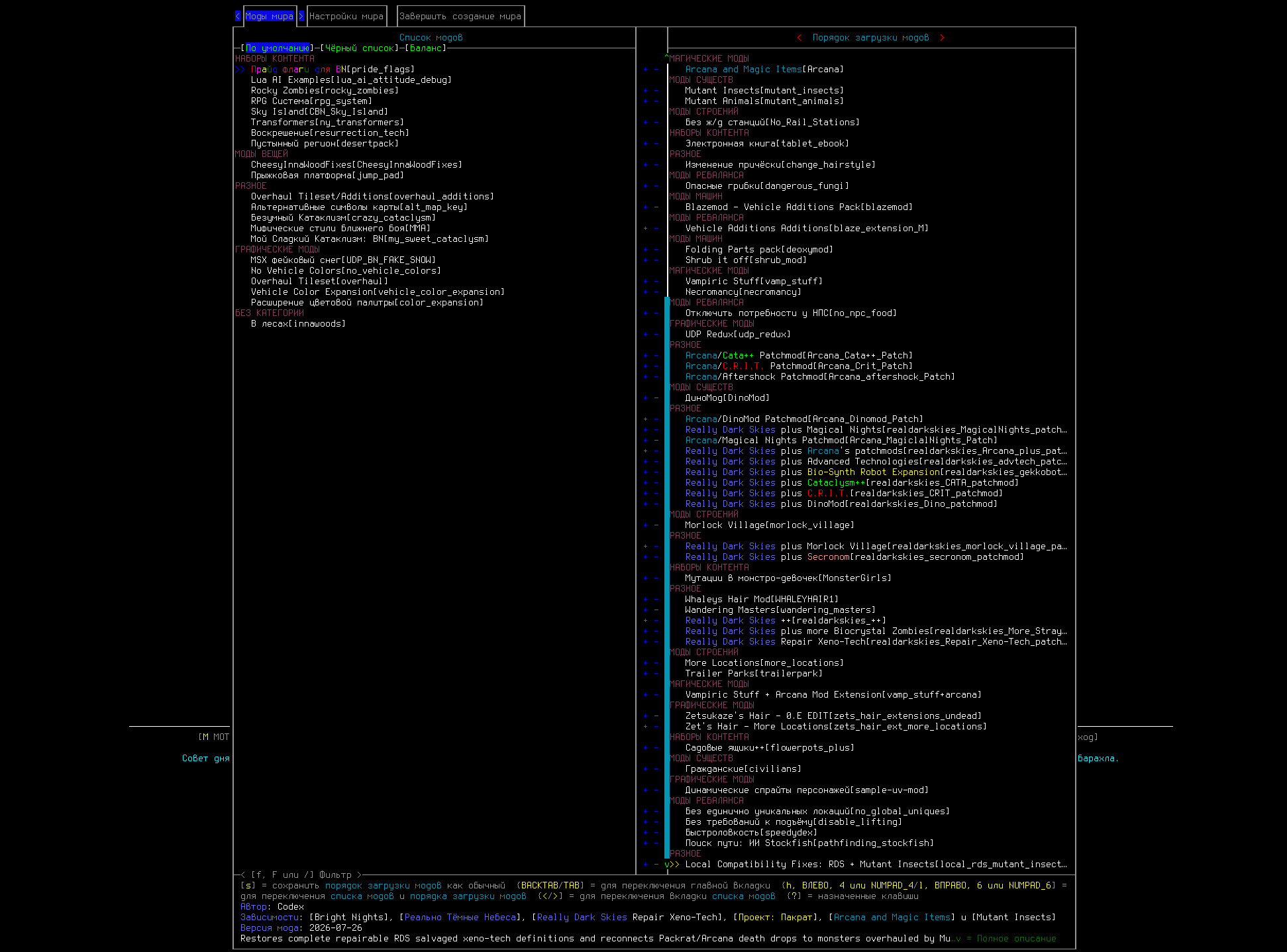This screenshot has width=1287, height=952.
Task: Select Lua AI Examples mod
Action: click(x=352, y=80)
